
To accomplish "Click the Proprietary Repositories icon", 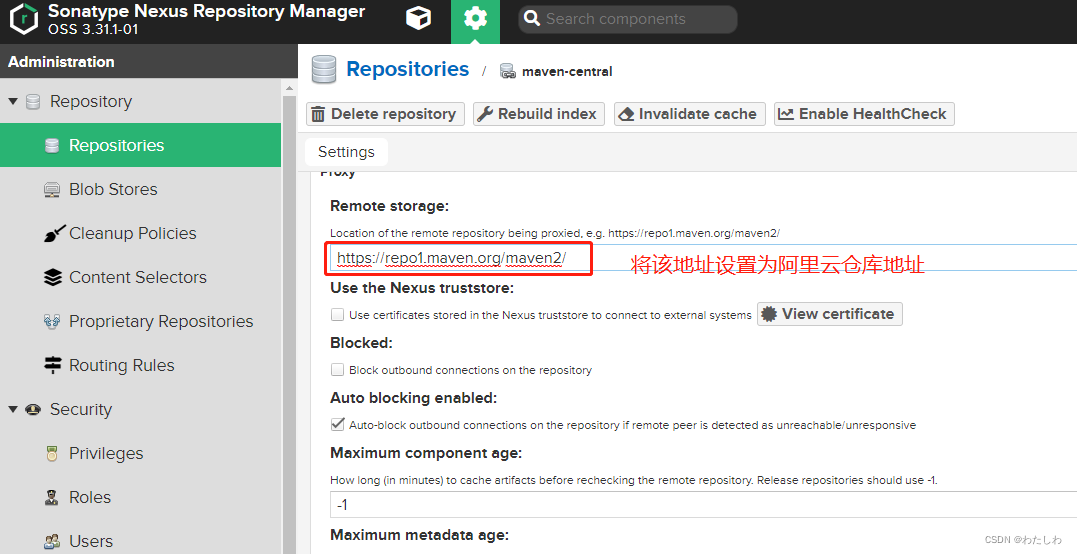I will (52, 321).
